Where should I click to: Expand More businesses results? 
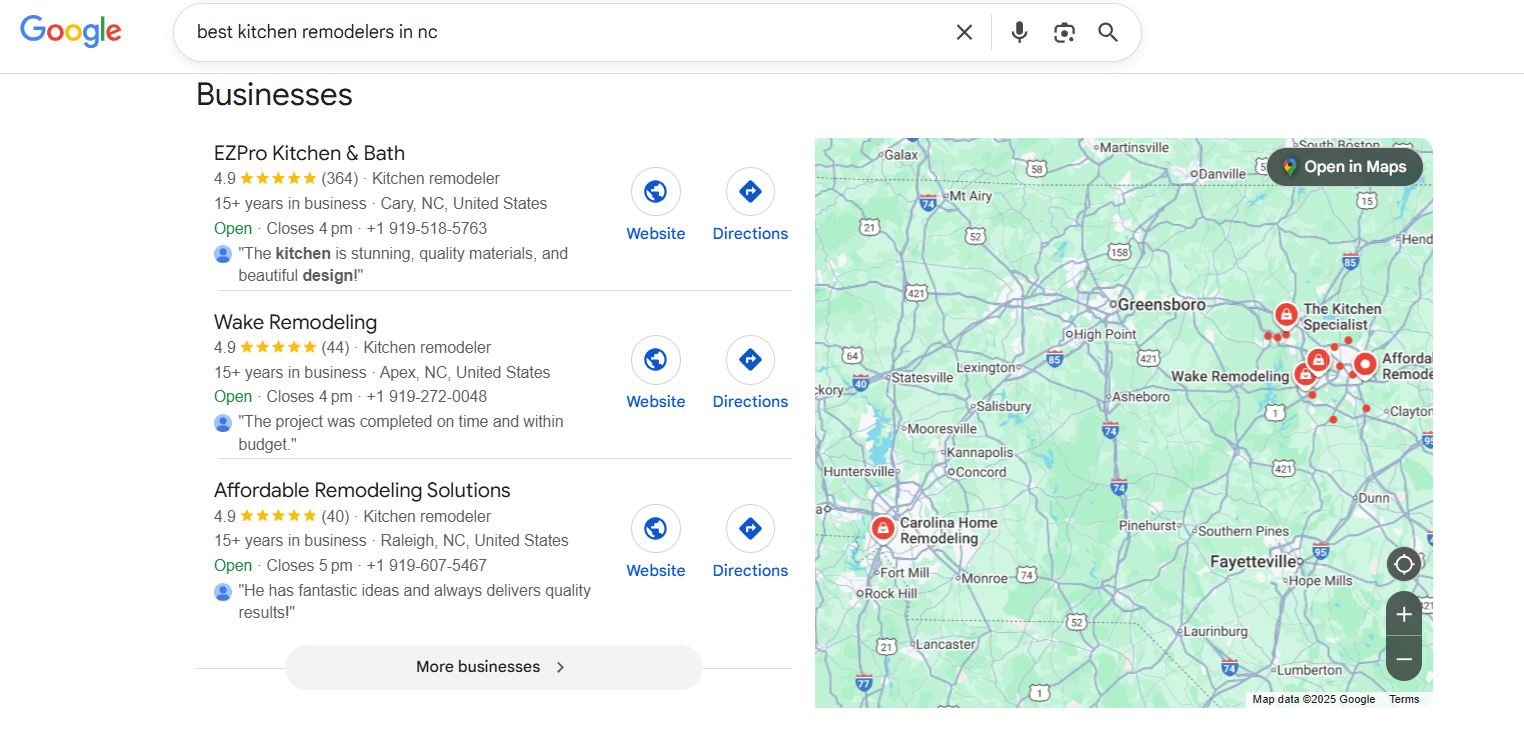click(x=493, y=667)
